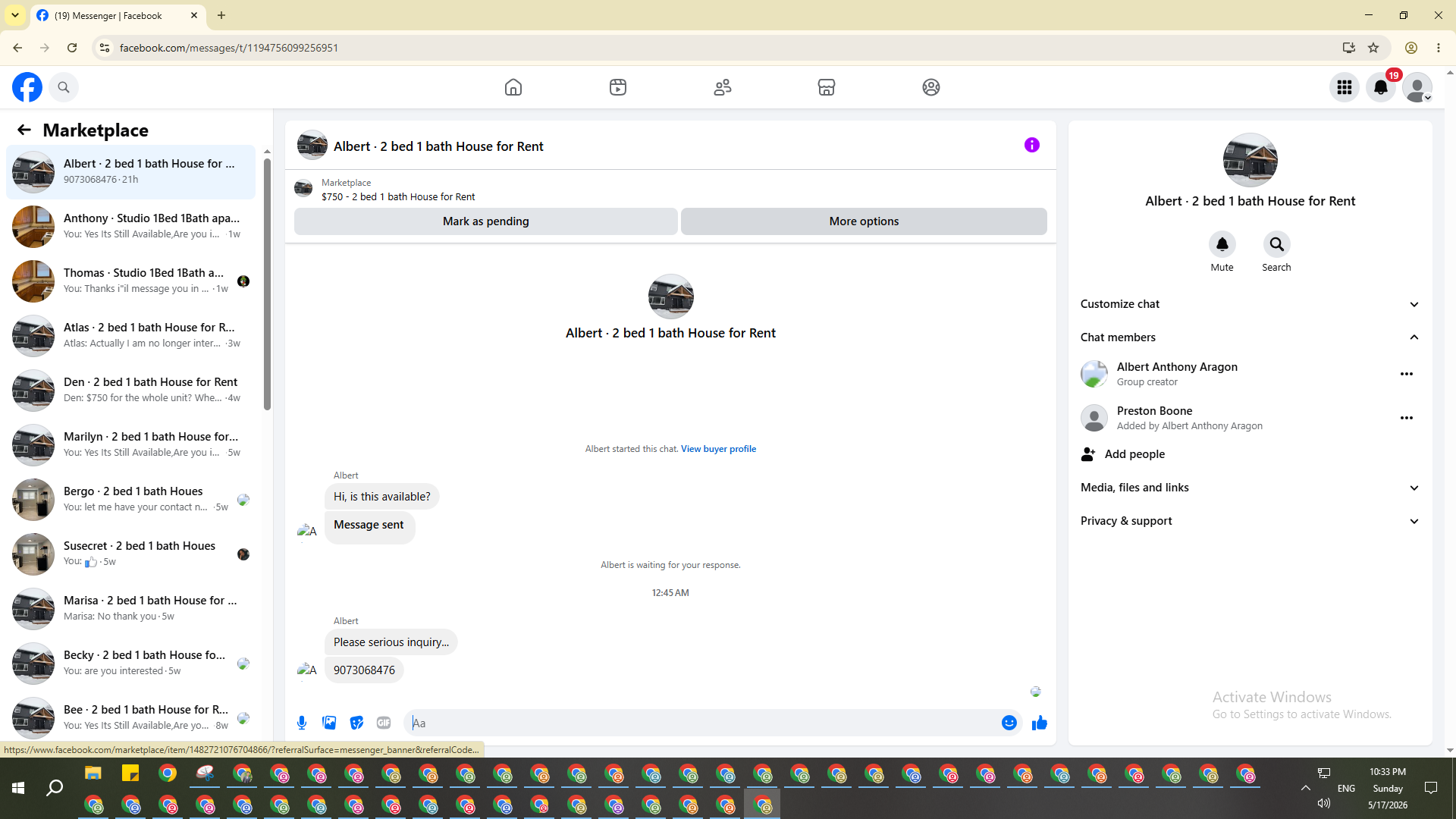Open options for Preston Boone member

(1407, 418)
